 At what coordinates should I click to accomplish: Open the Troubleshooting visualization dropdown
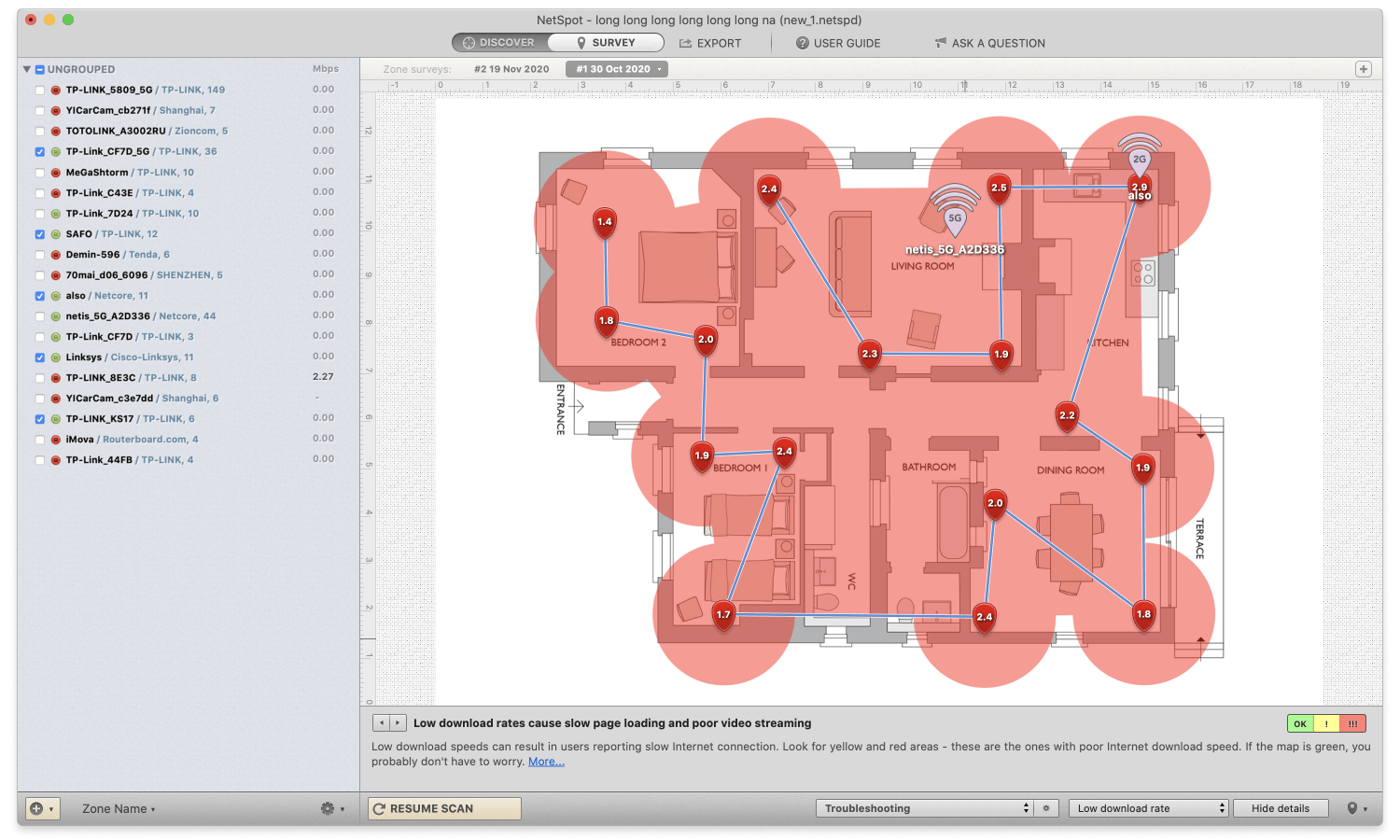[x=923, y=808]
